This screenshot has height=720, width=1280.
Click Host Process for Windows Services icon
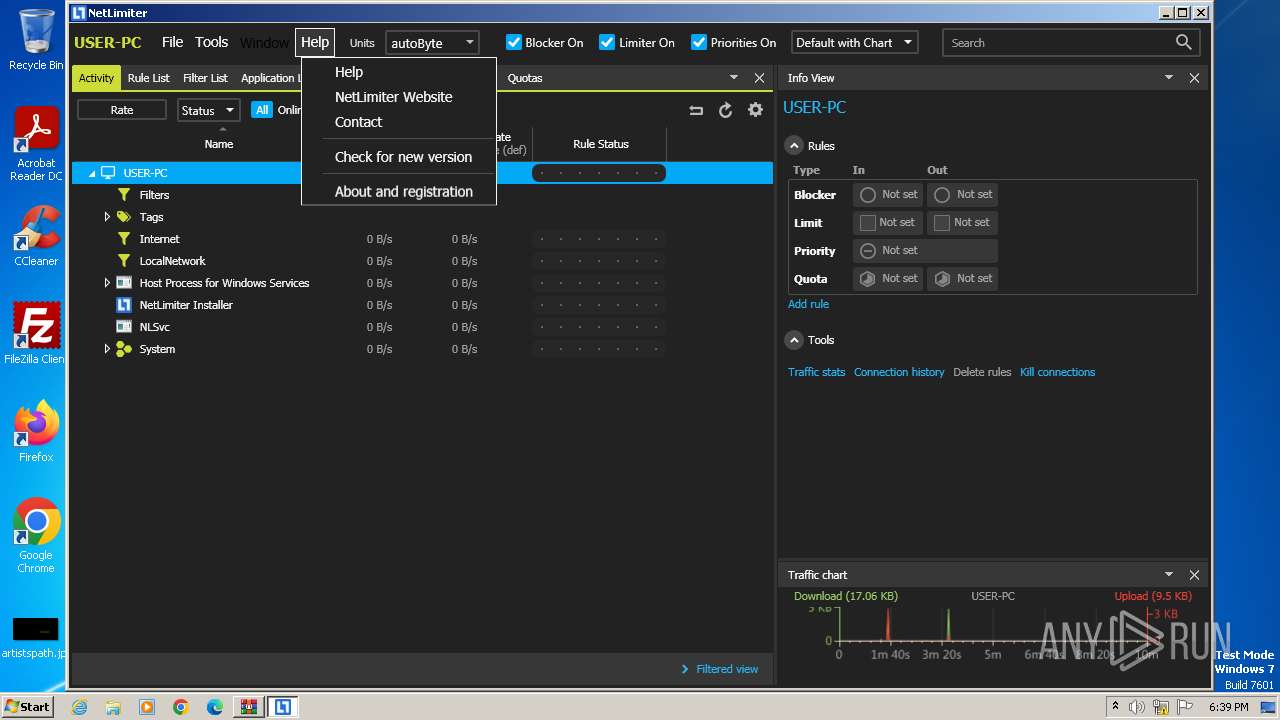(x=124, y=283)
